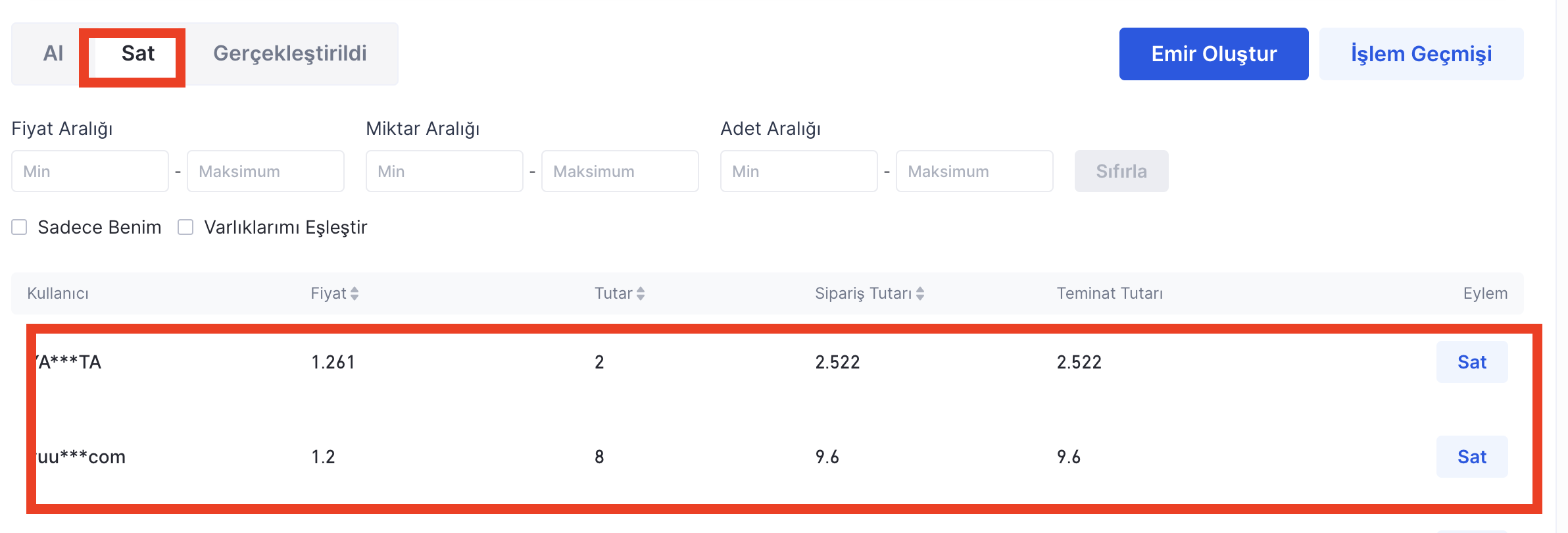Select the Sat tab
Screen dimensions: 1568x533
137,54
